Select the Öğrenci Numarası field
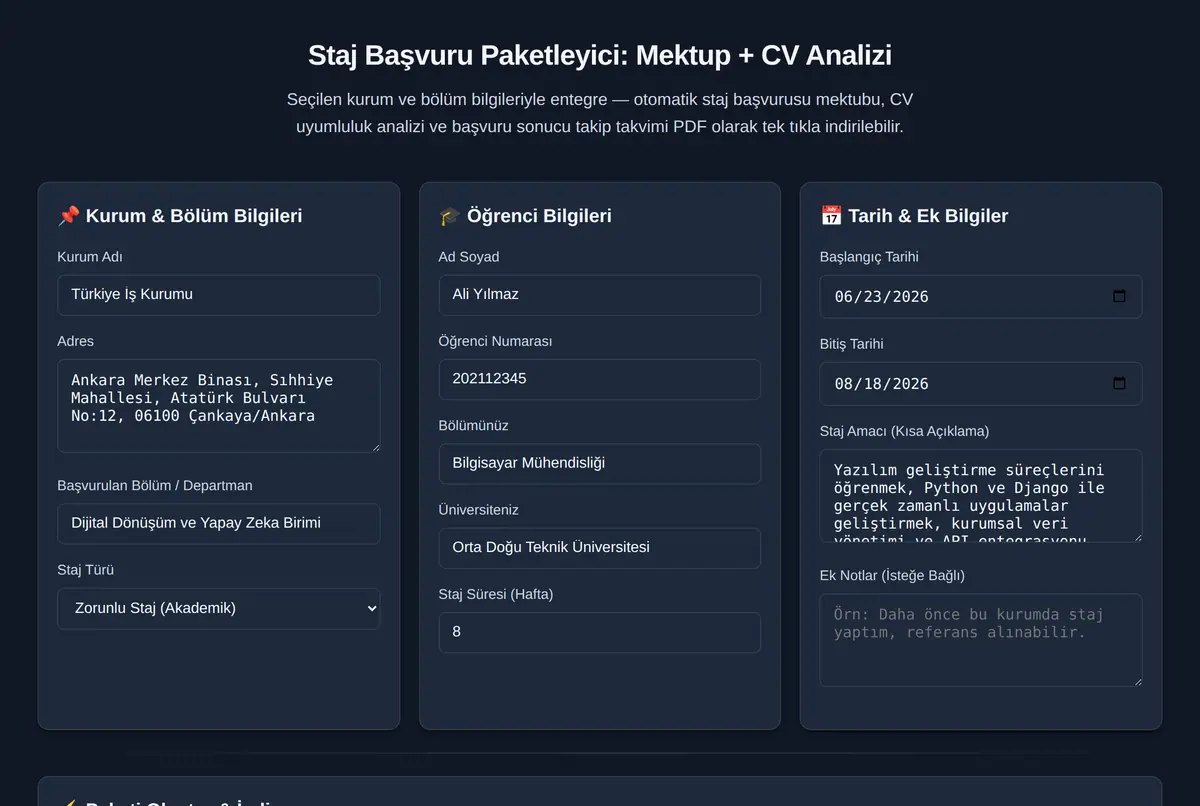This screenshot has width=1200, height=806. (x=600, y=379)
